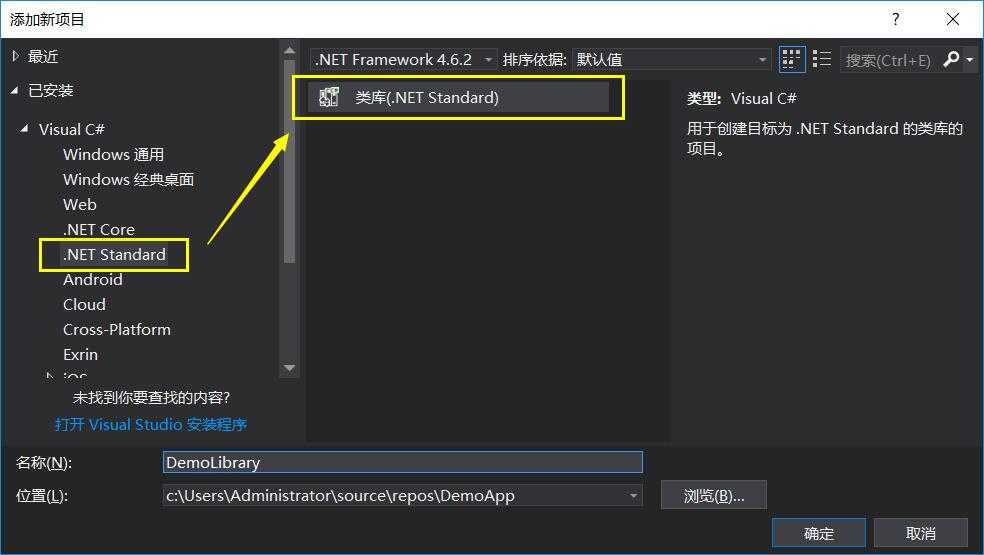Click the category tree scrollbar thumb
Screen dimensions: 984x555
coord(289,161)
